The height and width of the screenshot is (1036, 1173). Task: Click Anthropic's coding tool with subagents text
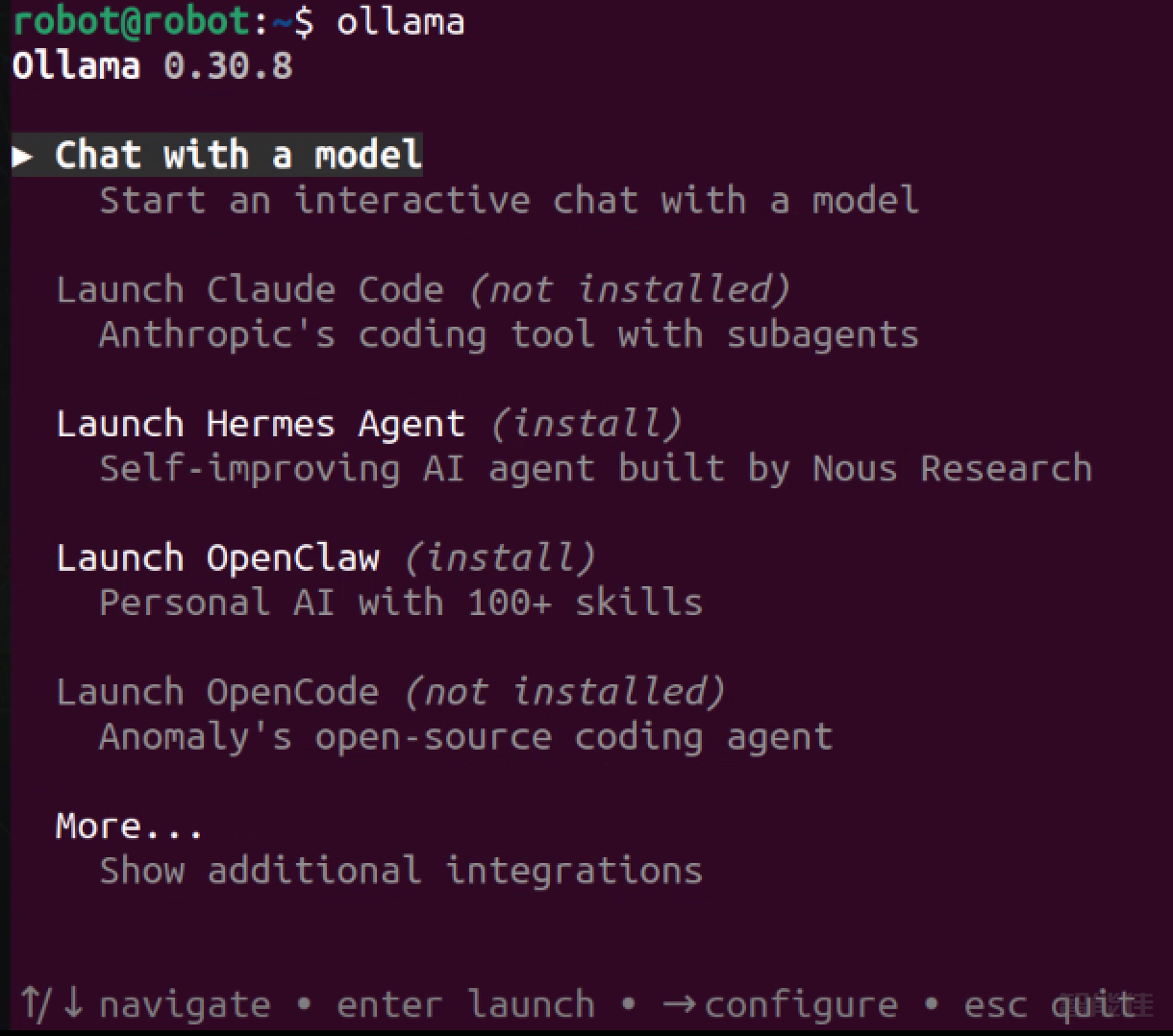click(510, 334)
